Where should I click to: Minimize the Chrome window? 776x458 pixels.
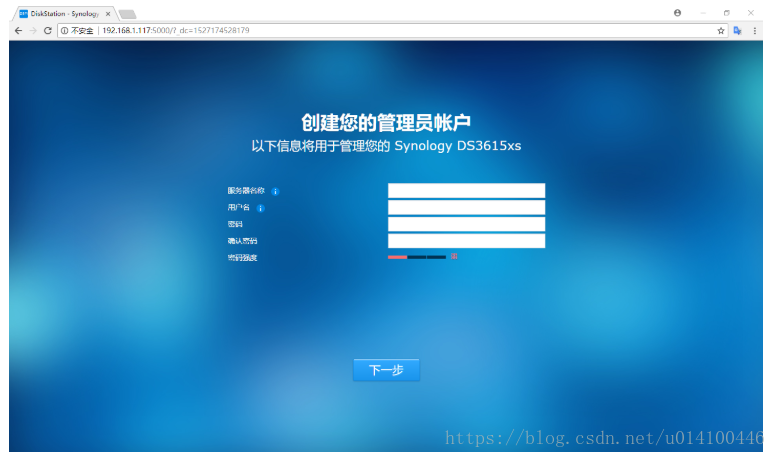click(x=703, y=13)
